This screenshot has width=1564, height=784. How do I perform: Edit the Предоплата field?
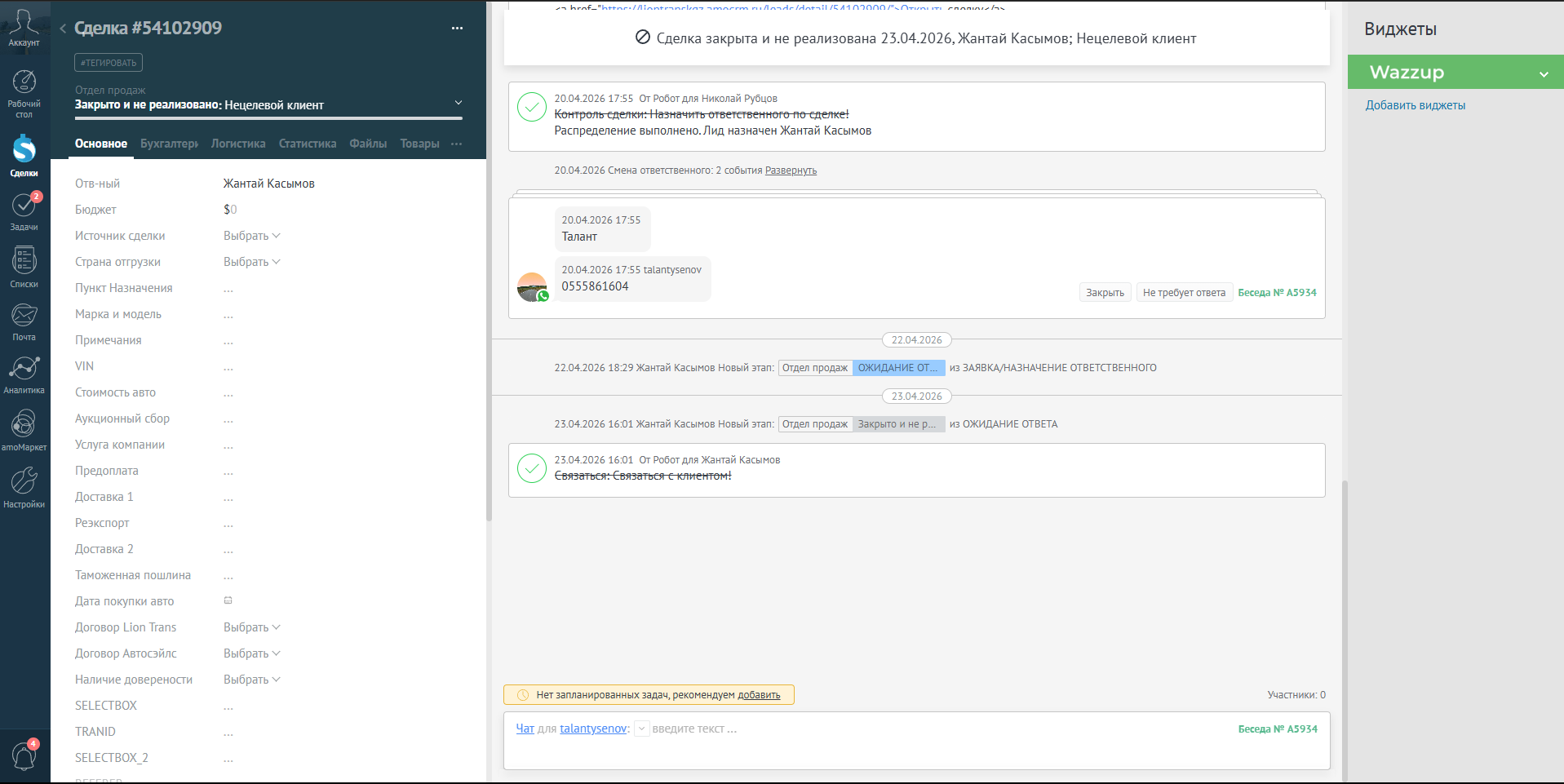coord(228,471)
